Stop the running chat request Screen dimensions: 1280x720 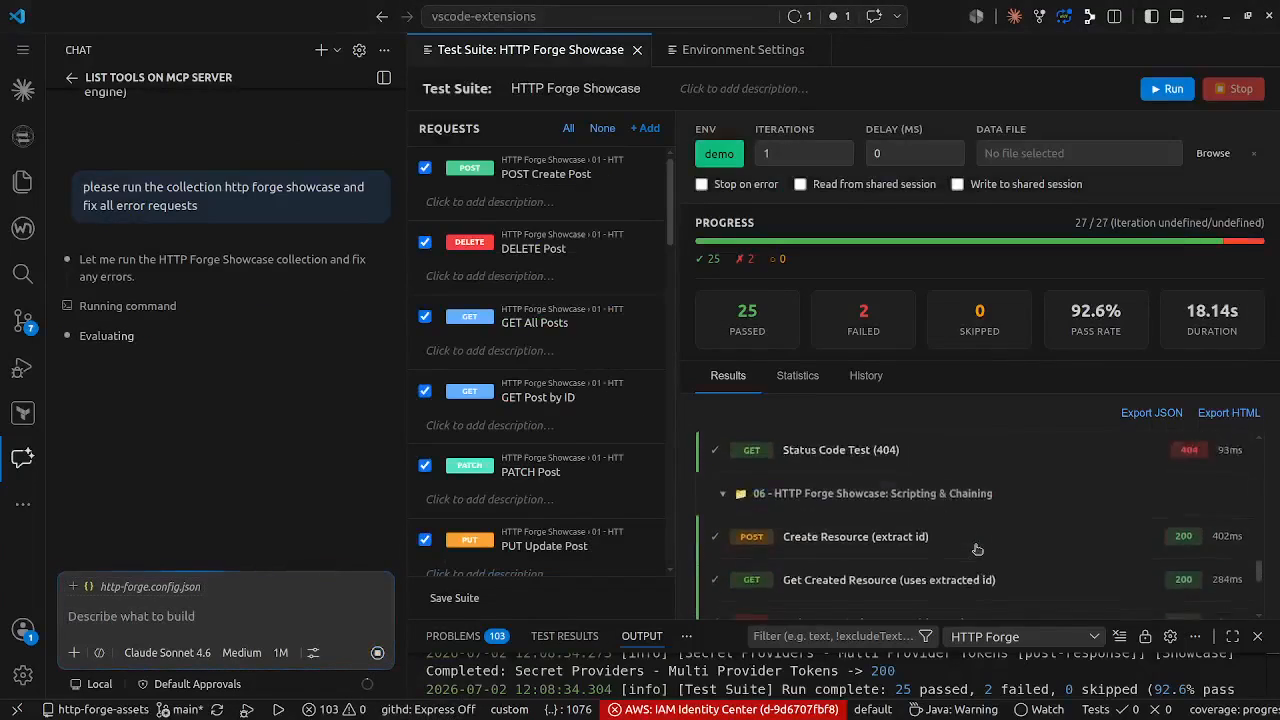(x=377, y=653)
